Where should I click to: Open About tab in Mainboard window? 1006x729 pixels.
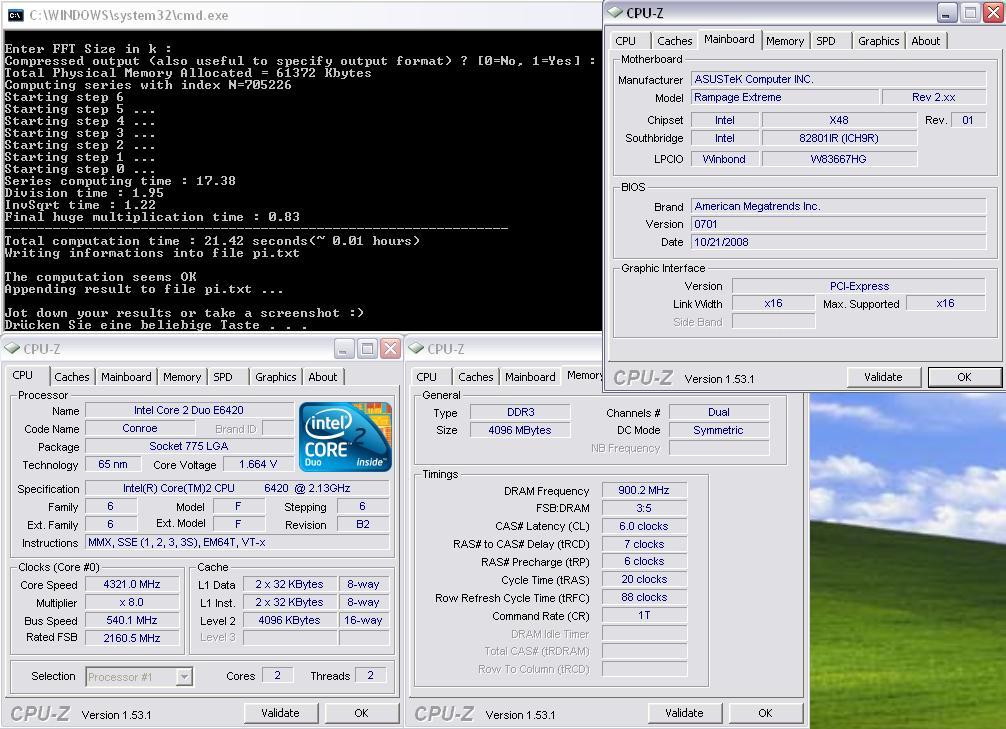coord(926,40)
